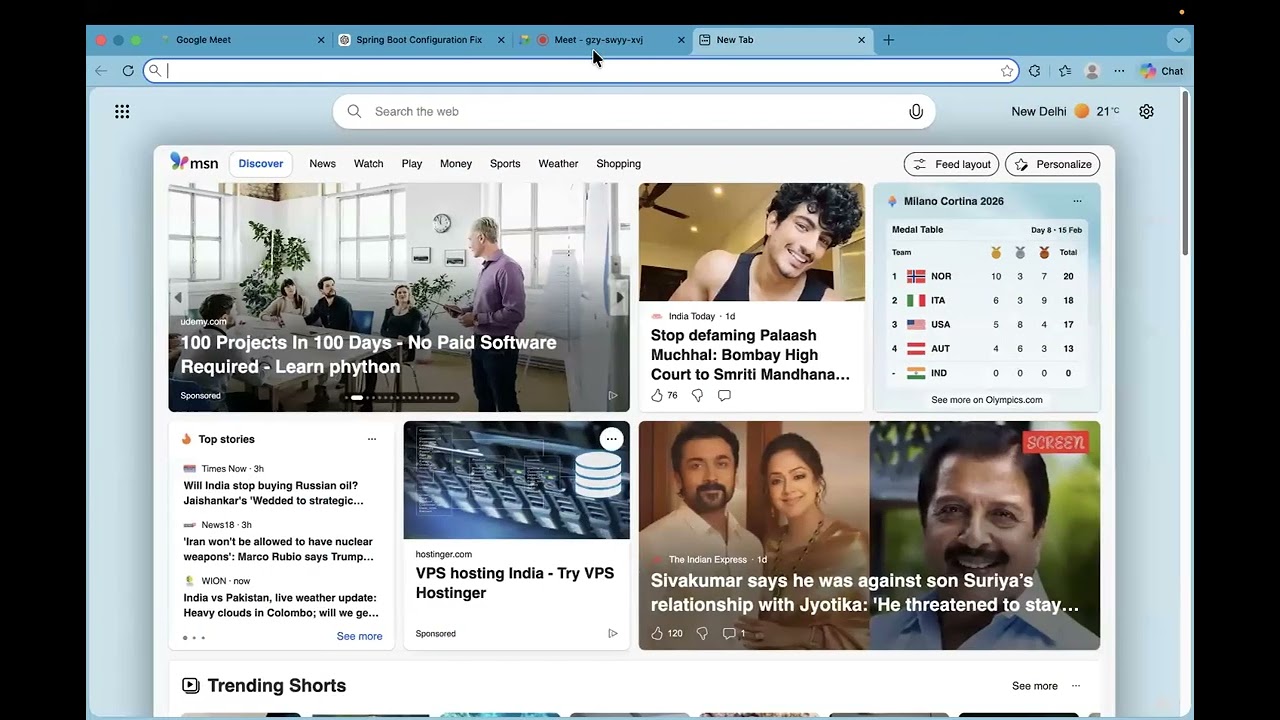Open the Marco Rubio Iran nuclear weapons story
Image resolution: width=1280 pixels, height=720 pixels.
279,549
